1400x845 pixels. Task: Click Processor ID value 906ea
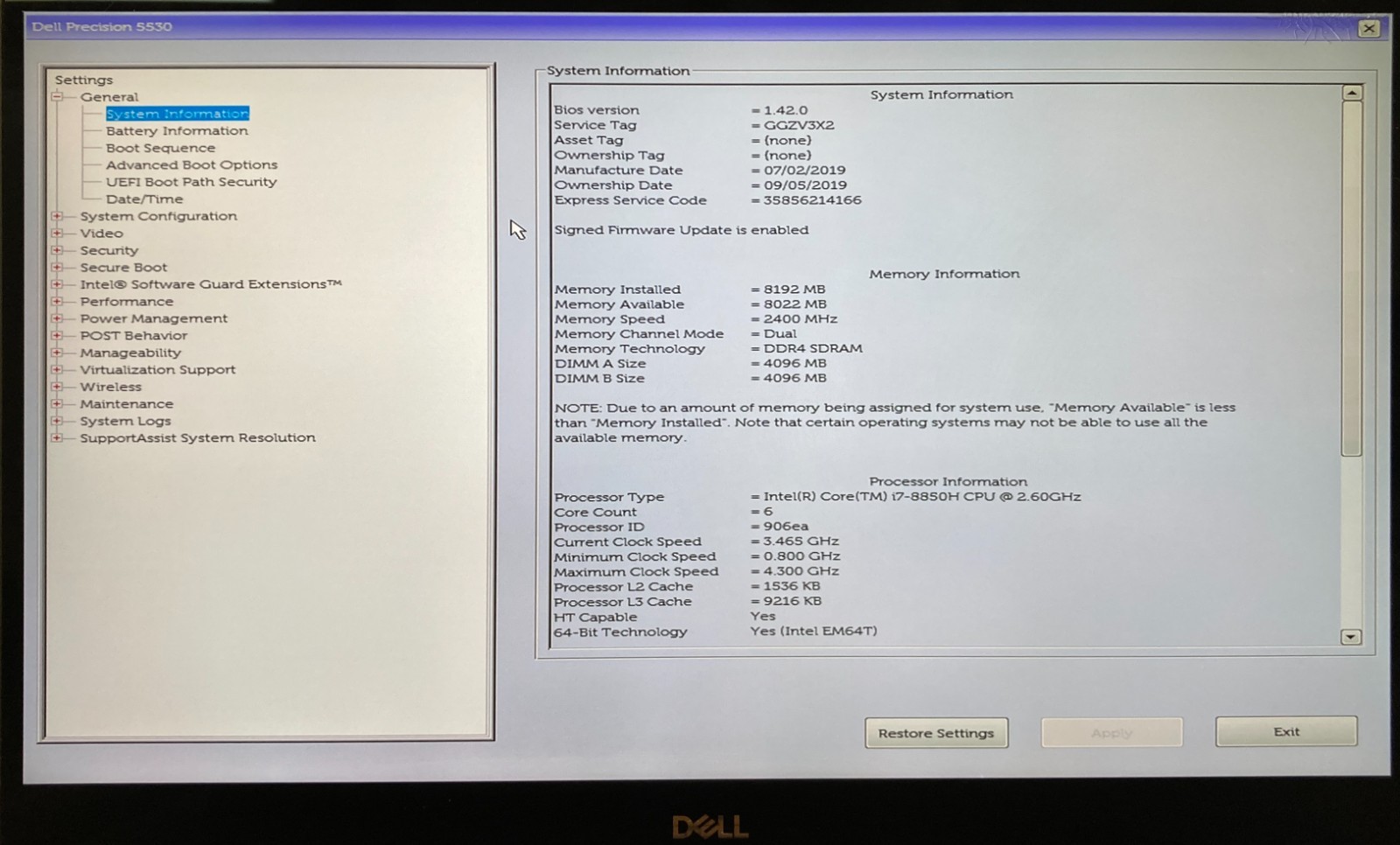tap(786, 527)
